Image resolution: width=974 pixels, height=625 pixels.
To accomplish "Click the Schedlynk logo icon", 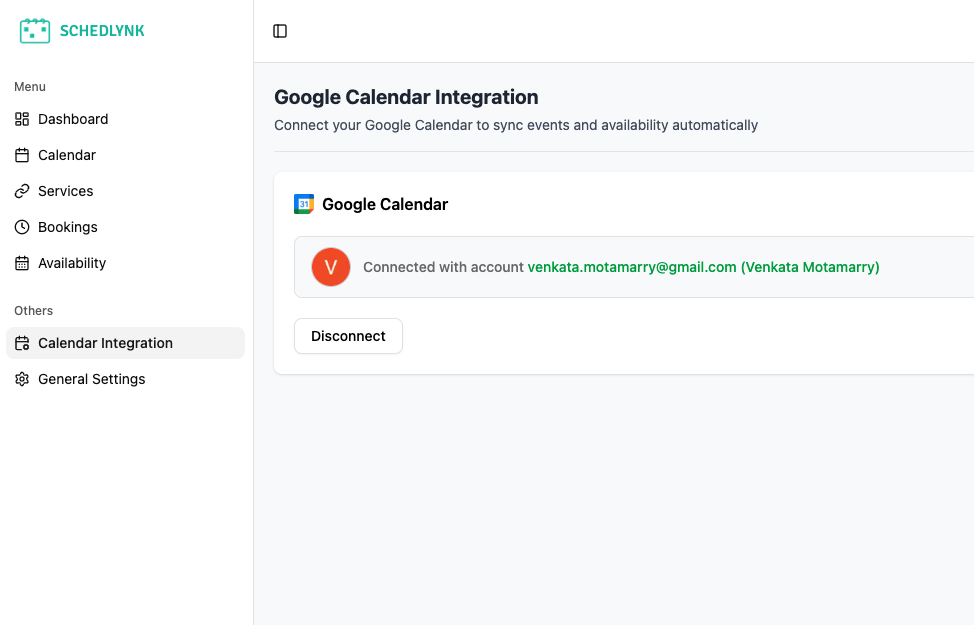I will 35,30.
